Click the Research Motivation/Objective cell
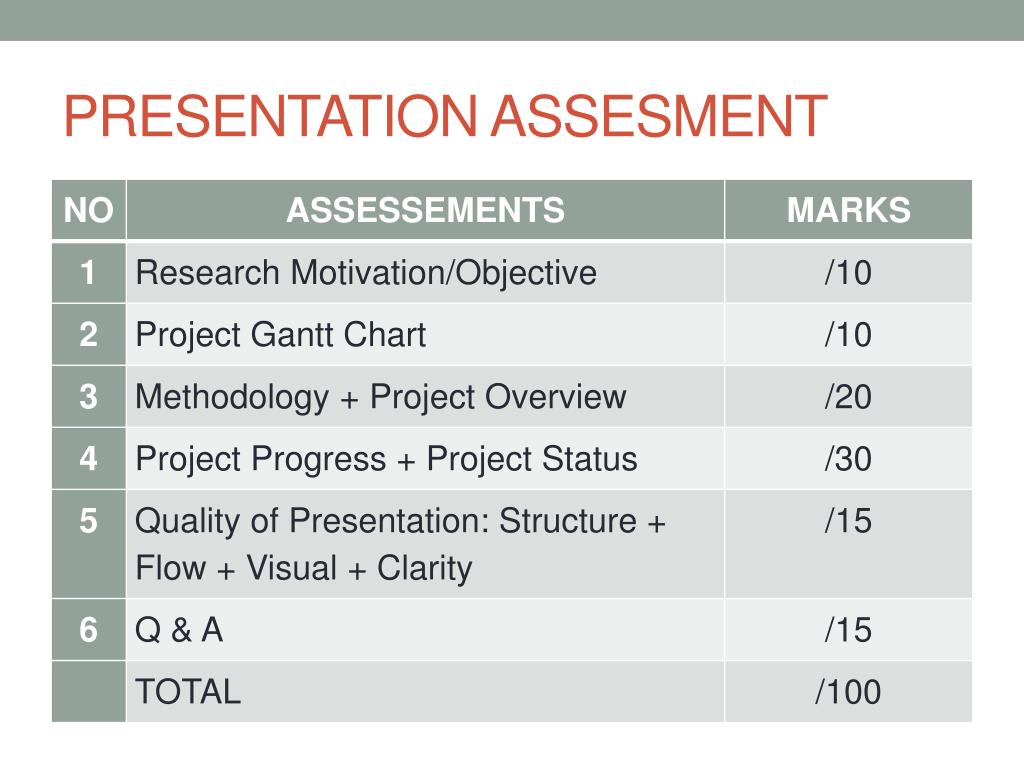Screen dimensions: 1024x768 [x=425, y=272]
